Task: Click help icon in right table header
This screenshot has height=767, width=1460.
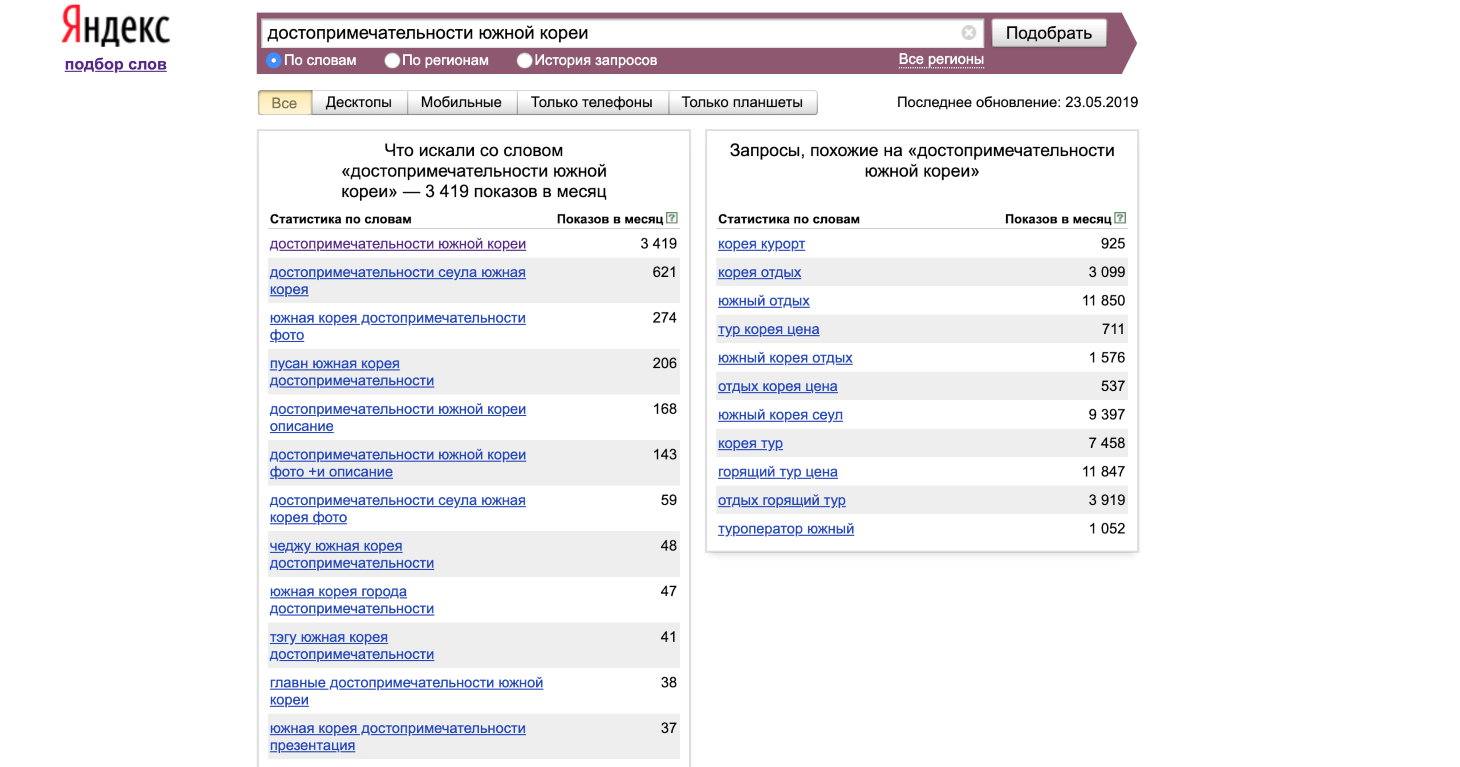Action: (1120, 218)
